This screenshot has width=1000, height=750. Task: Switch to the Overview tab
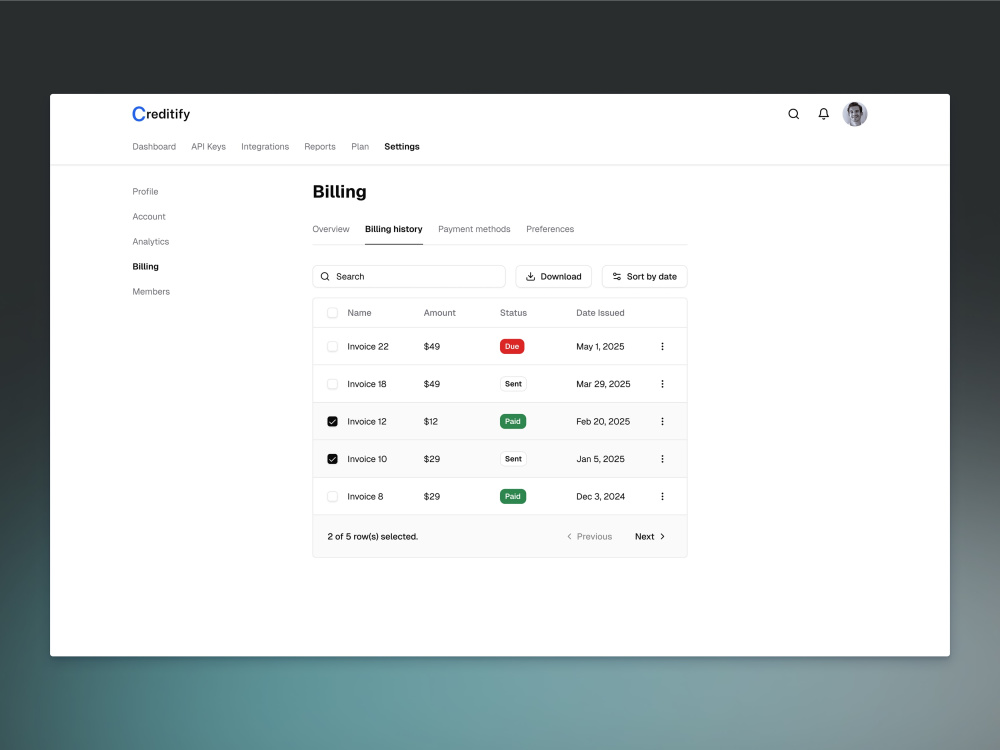(331, 229)
